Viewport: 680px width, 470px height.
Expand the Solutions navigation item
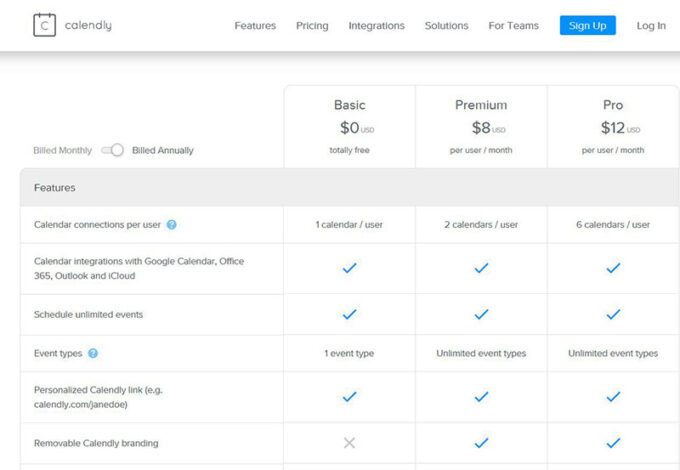click(446, 26)
